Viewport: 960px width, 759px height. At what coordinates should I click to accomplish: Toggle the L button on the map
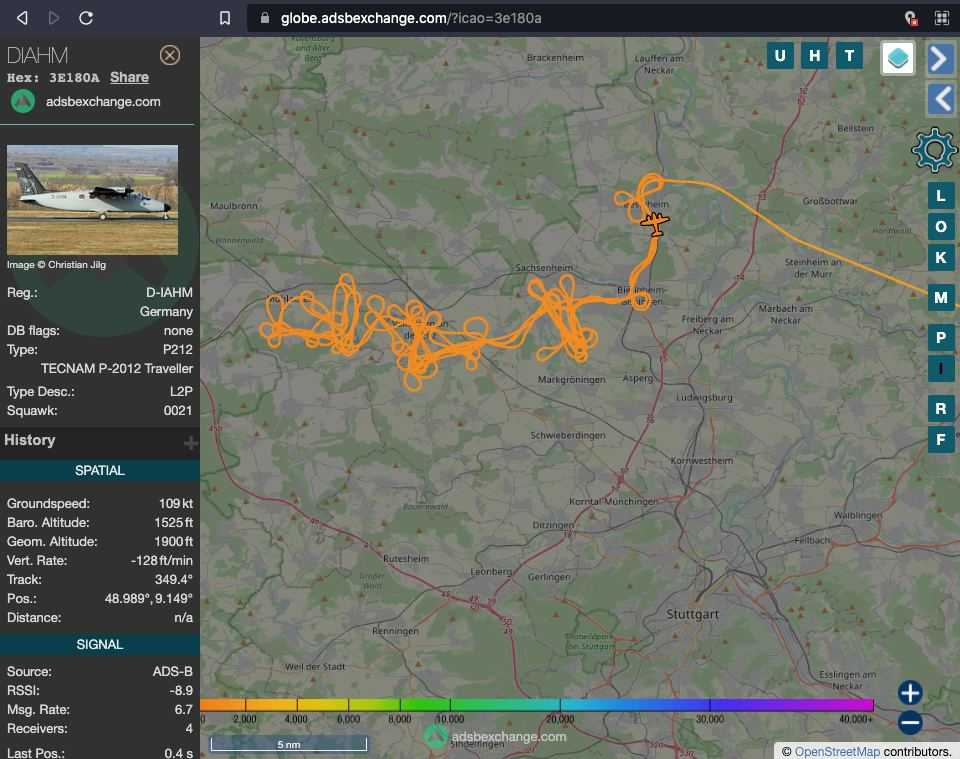(x=941, y=196)
